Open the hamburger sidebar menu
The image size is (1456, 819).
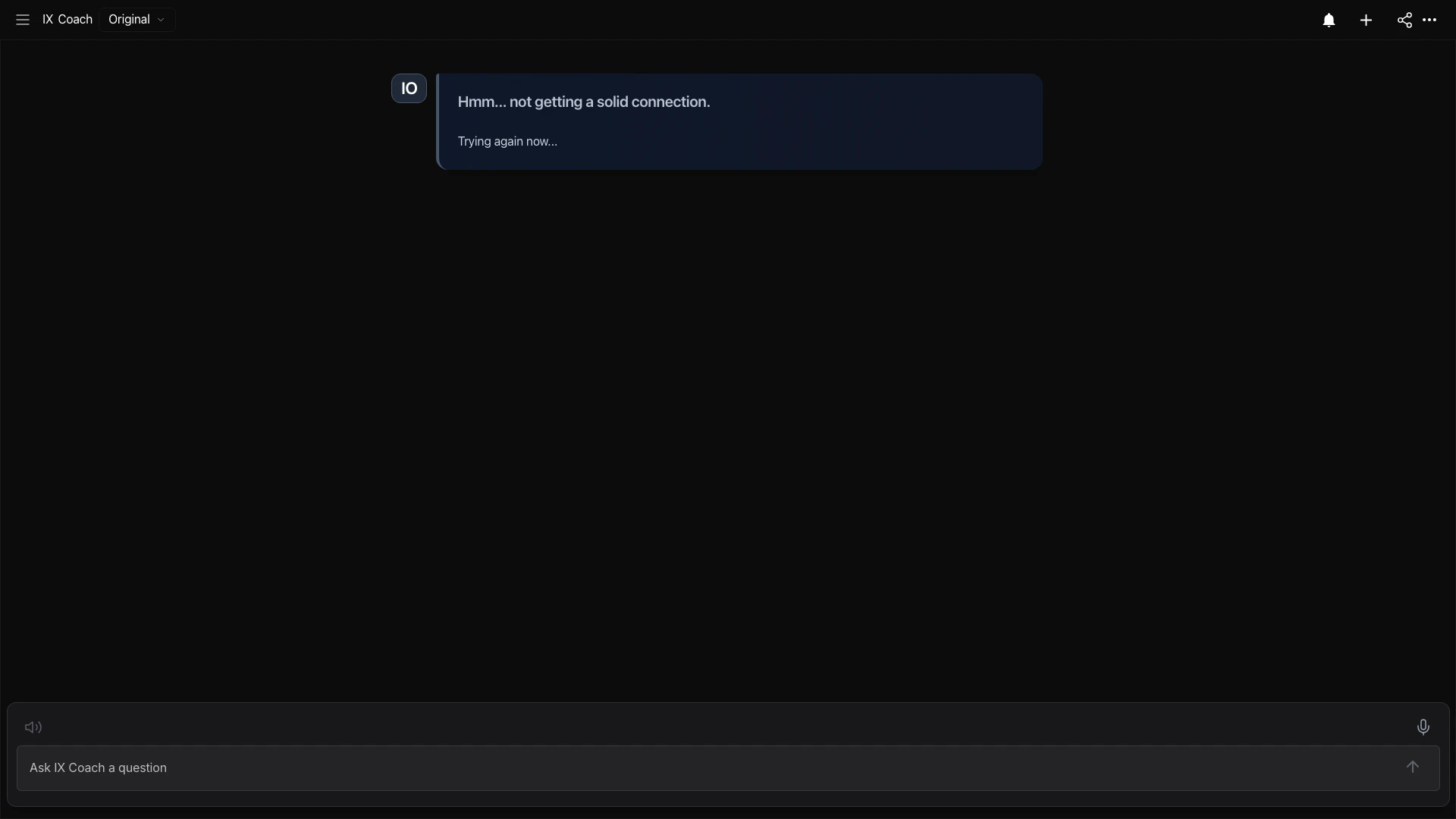pyautogui.click(x=23, y=20)
